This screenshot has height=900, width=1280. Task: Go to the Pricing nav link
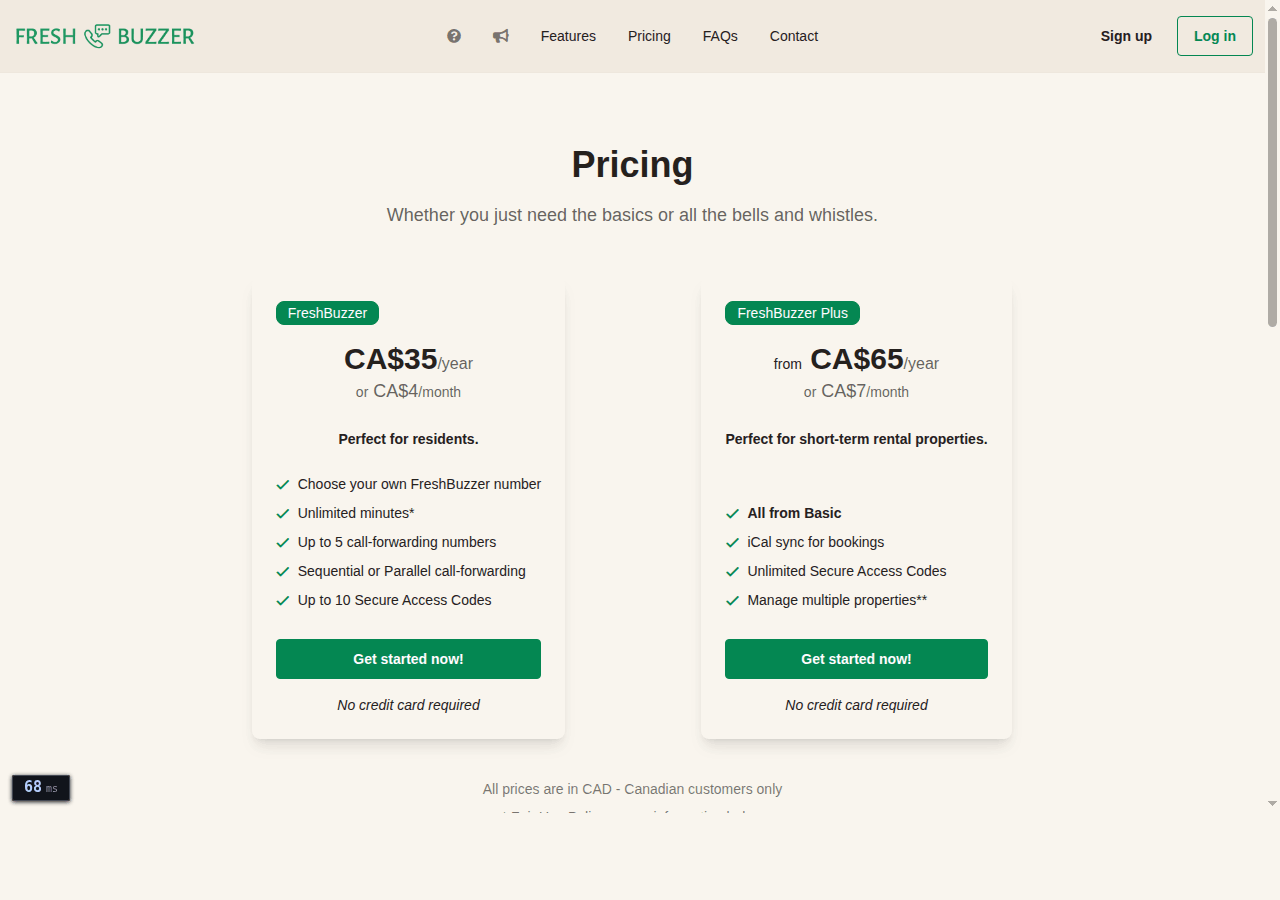(x=649, y=36)
